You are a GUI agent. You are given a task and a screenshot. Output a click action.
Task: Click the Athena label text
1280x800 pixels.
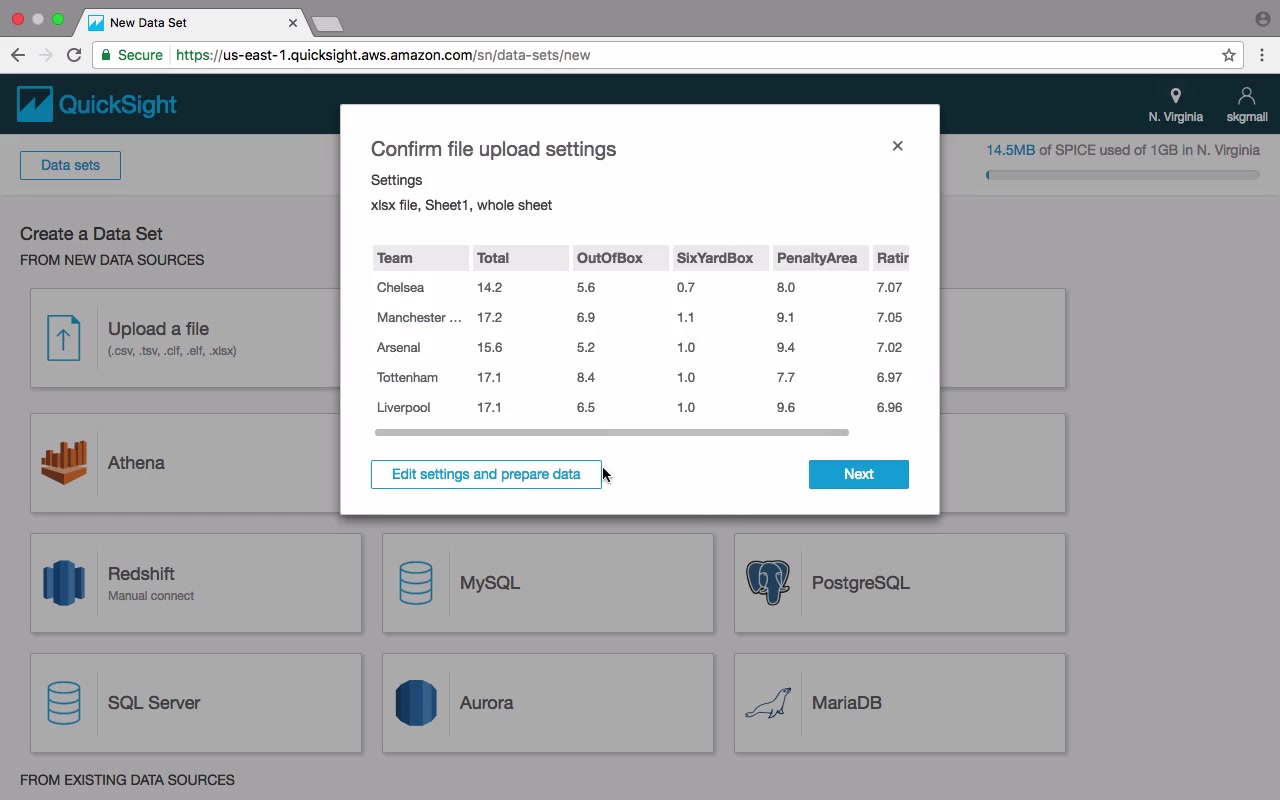136,463
